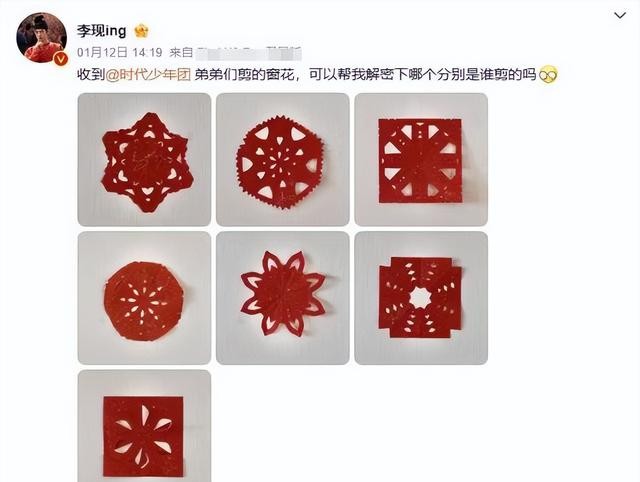The image size is (640, 482).
Task: Click the 来自 source label
Action: (181, 53)
